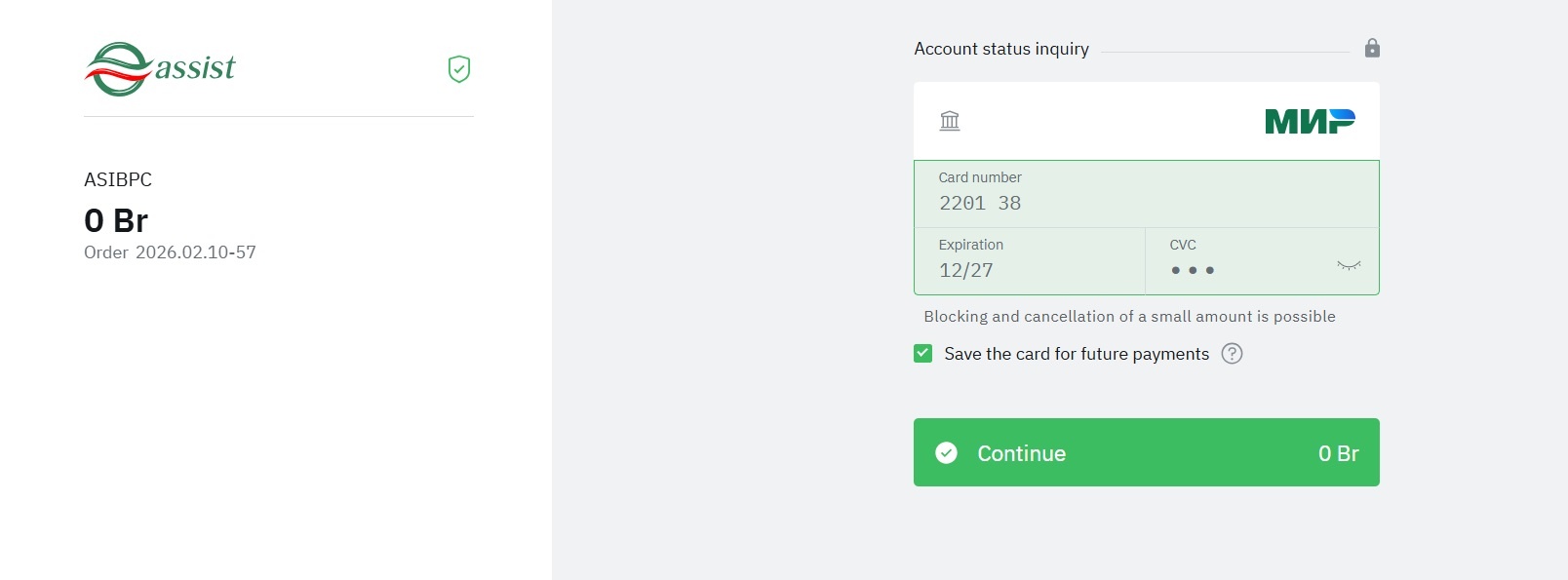Click the Order 2026.02.10-57 text
Viewport: 1568px width, 580px height.
coord(170,252)
